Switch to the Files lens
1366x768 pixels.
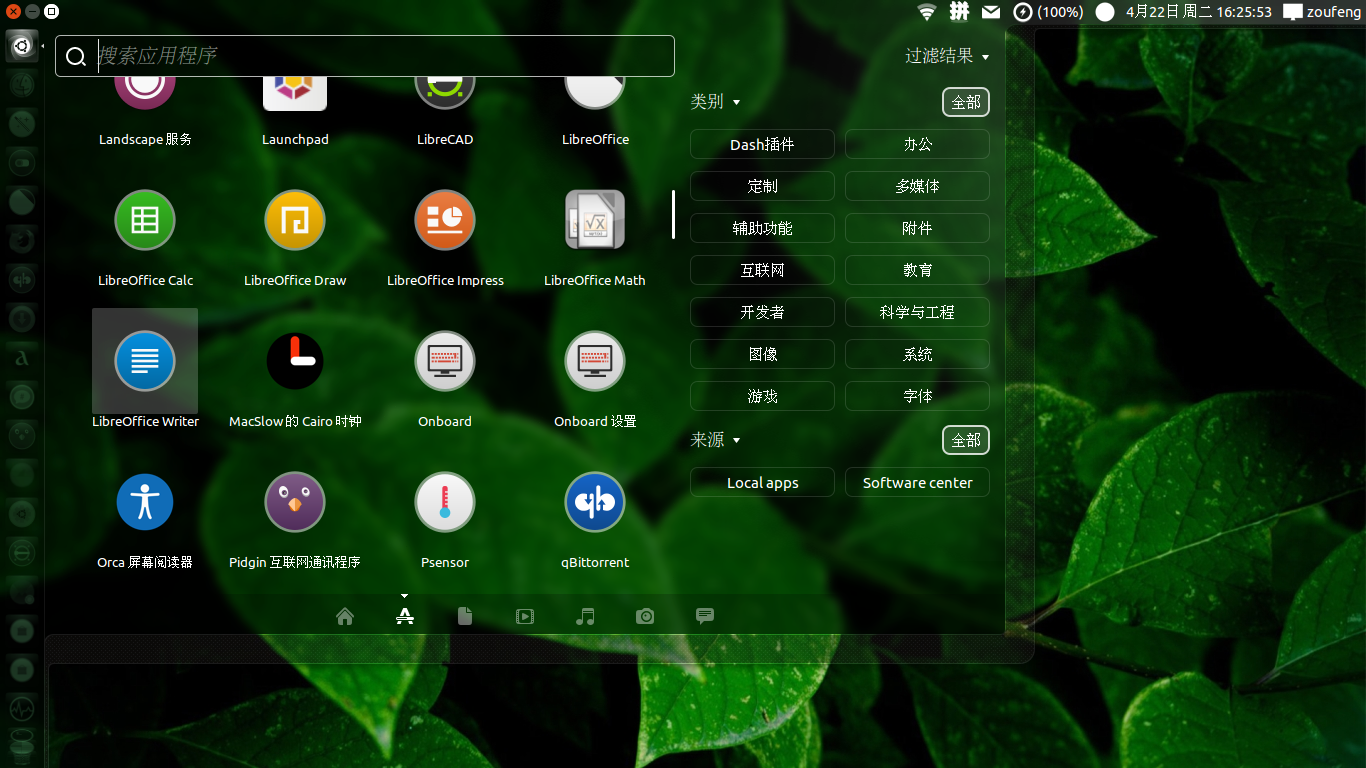pyautogui.click(x=465, y=616)
